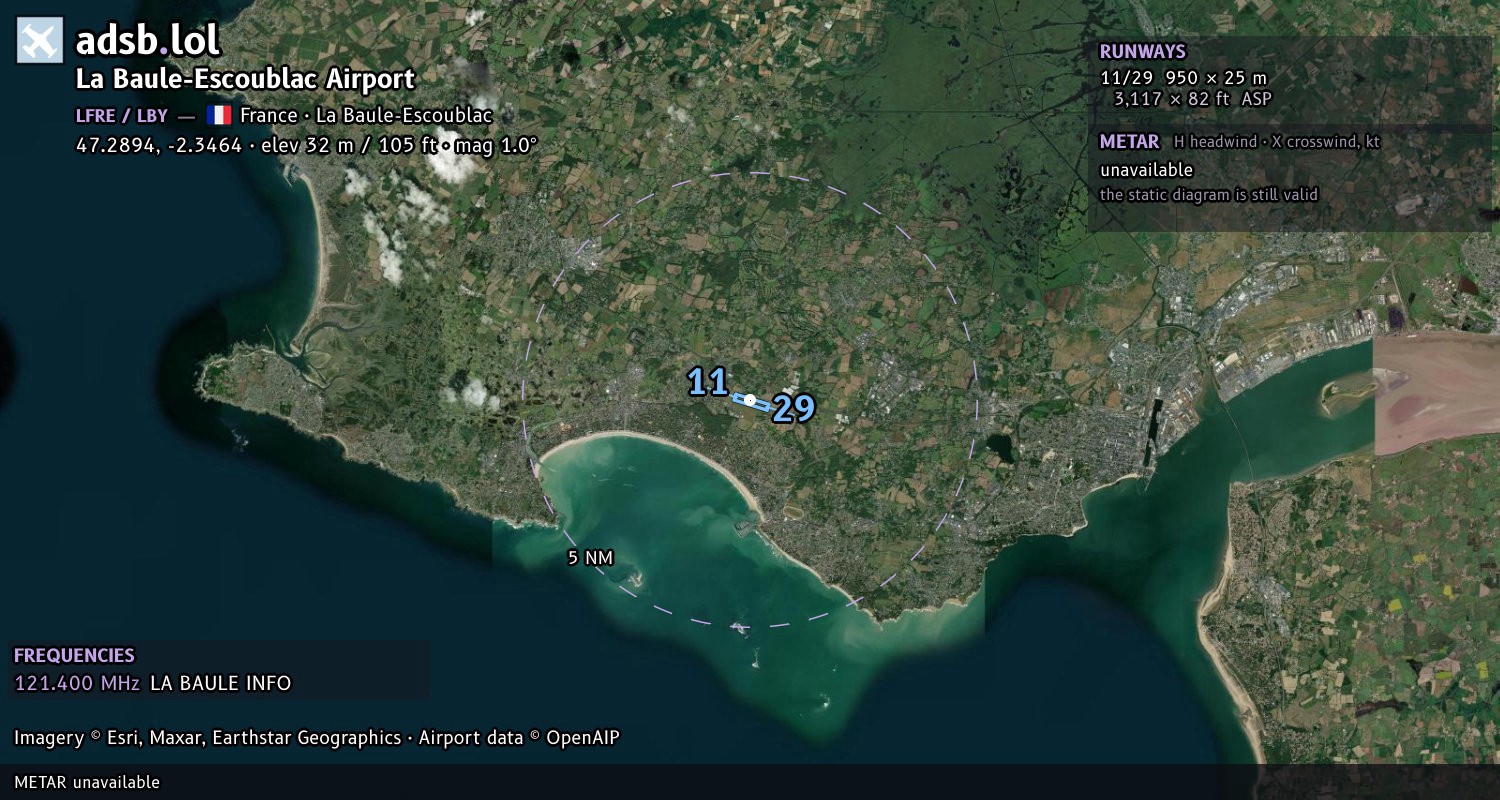The width and height of the screenshot is (1500, 800).
Task: Click the Imagery © Esri, Maxar attribution text
Action: 207,738
